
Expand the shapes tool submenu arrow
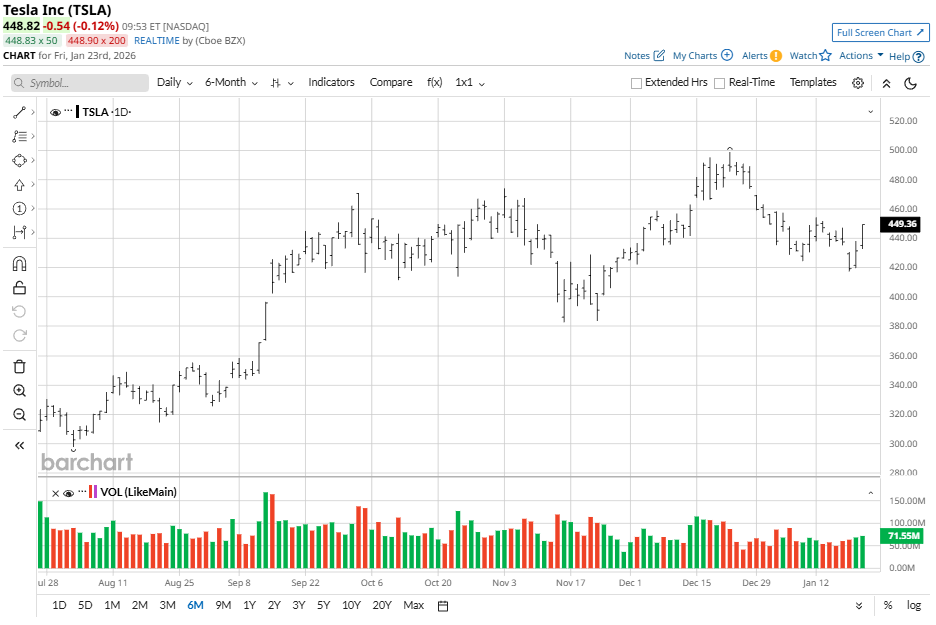coord(33,161)
